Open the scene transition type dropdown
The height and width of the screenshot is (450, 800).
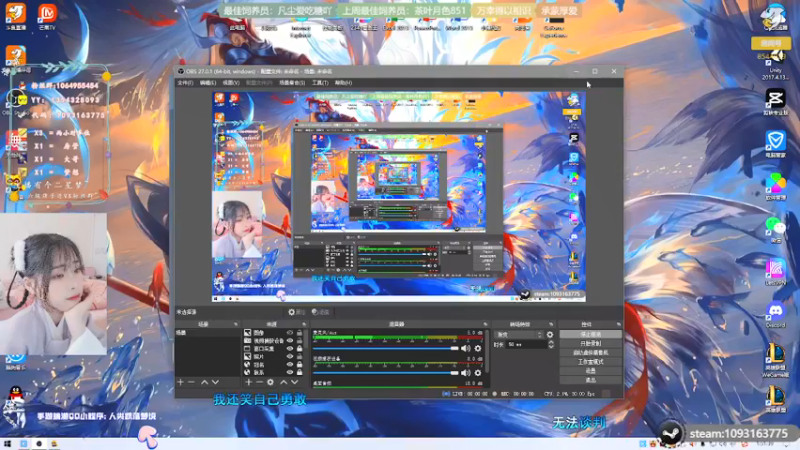point(519,335)
